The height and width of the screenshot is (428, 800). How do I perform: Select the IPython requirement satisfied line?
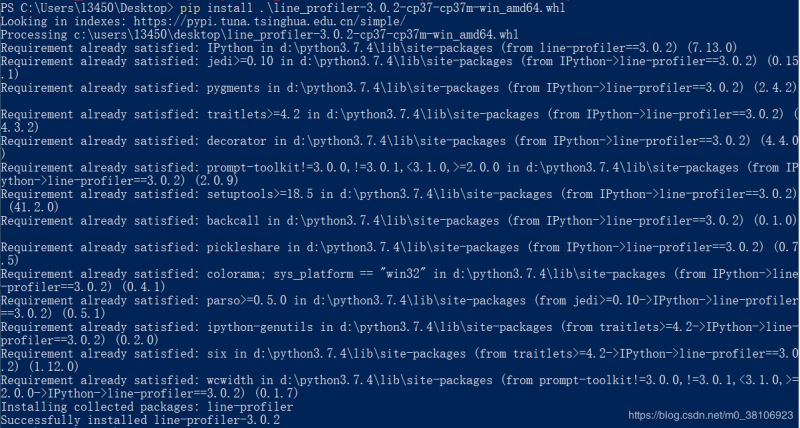[369, 48]
